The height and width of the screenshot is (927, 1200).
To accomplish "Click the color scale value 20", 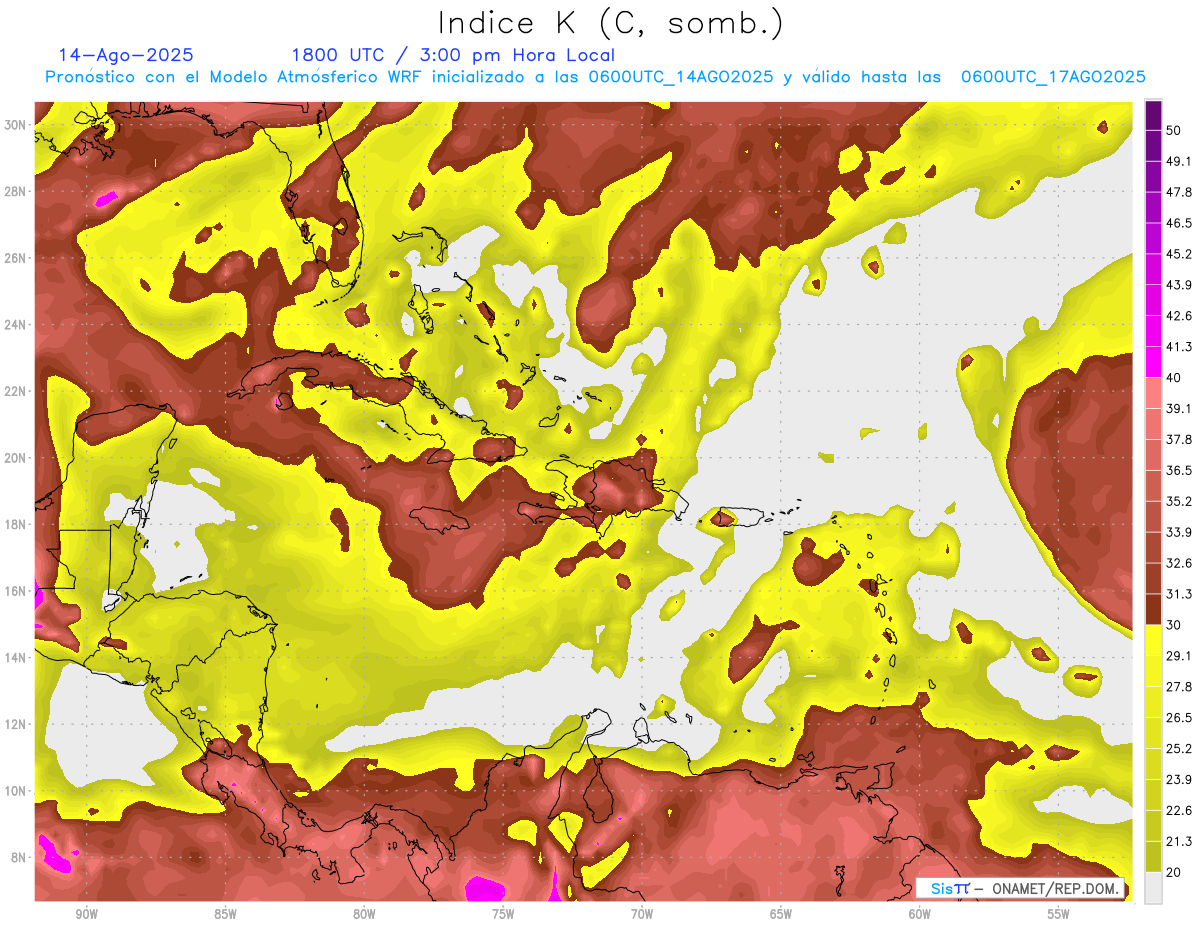I will click(x=1175, y=872).
